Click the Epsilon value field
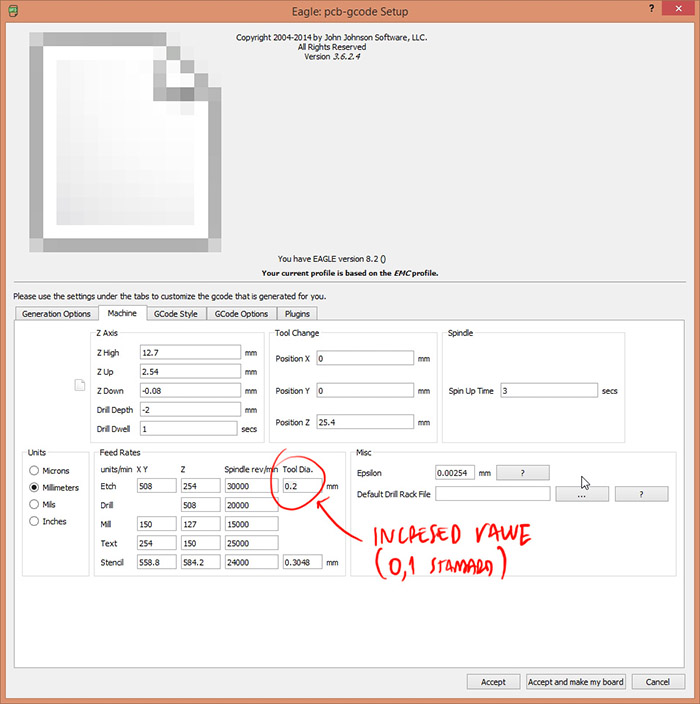The height and width of the screenshot is (704, 700). coord(455,473)
